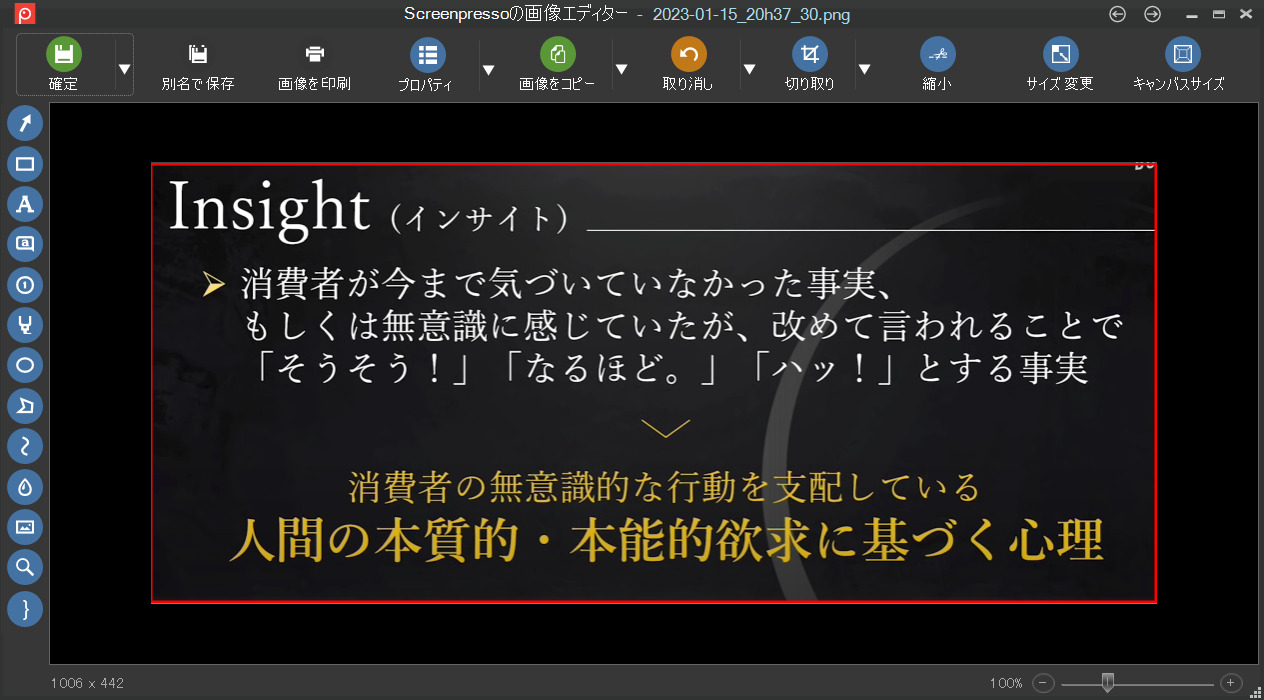The image size is (1264, 700).
Task: Open サイズ変更 resize image
Action: (x=1060, y=64)
